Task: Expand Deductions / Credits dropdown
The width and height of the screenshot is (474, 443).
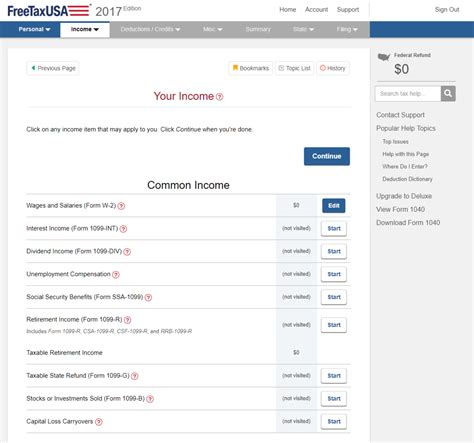Action: coord(150,29)
